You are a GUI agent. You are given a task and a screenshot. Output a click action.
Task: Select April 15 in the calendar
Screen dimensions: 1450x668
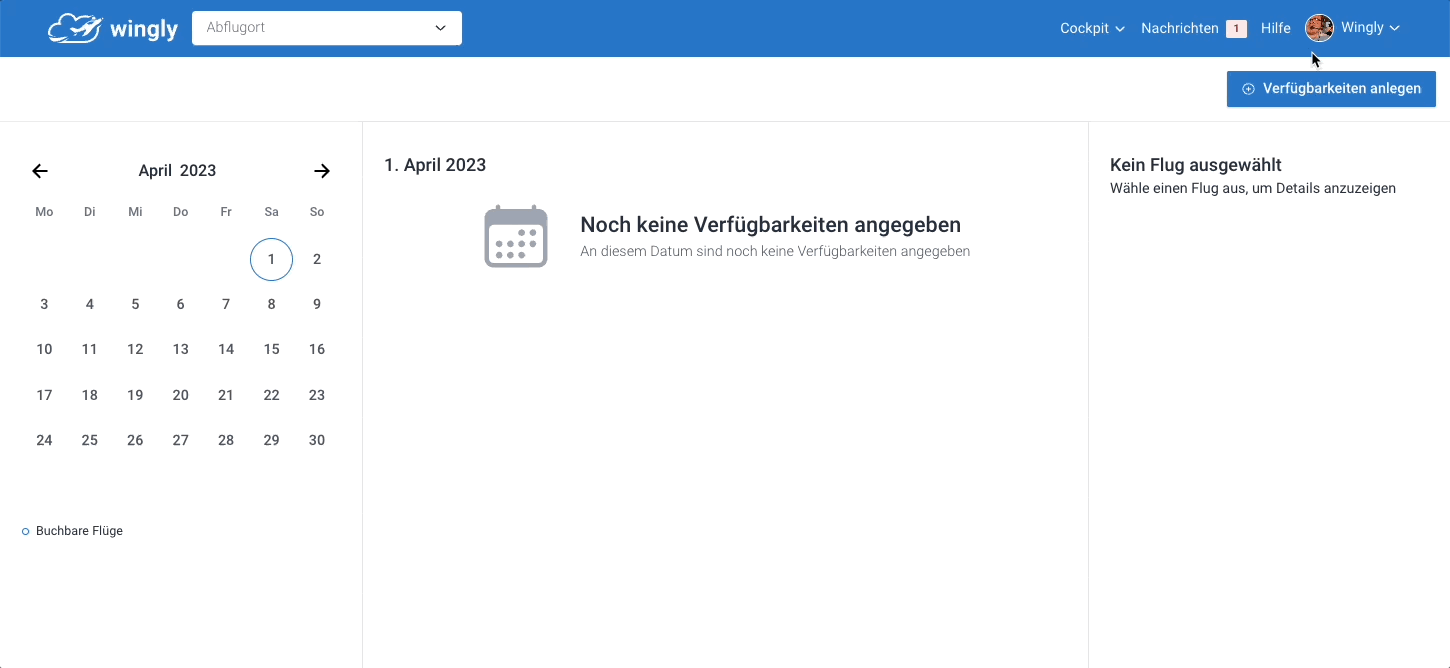click(271, 349)
